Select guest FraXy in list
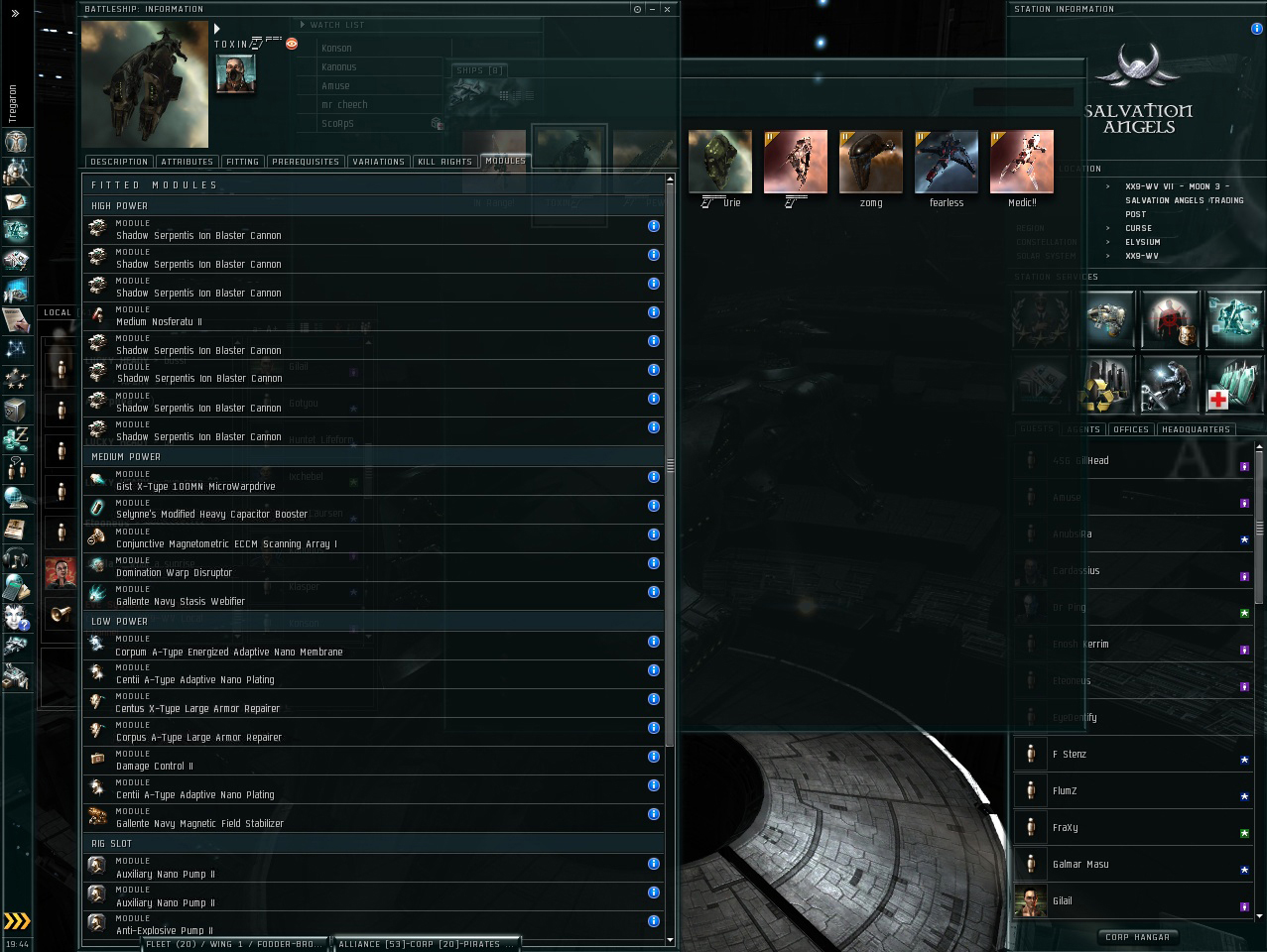 coord(1133,828)
